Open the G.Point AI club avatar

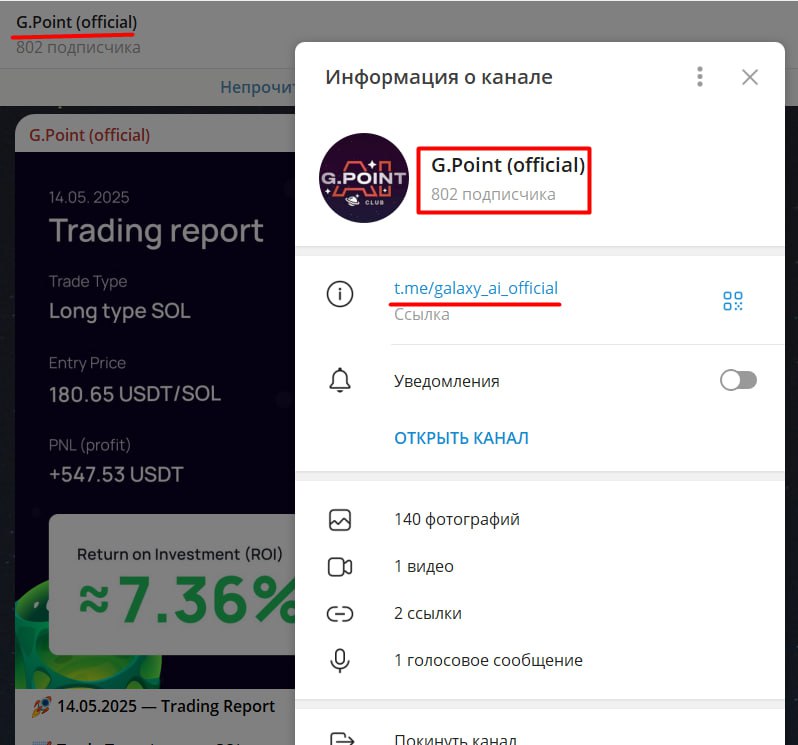point(363,178)
